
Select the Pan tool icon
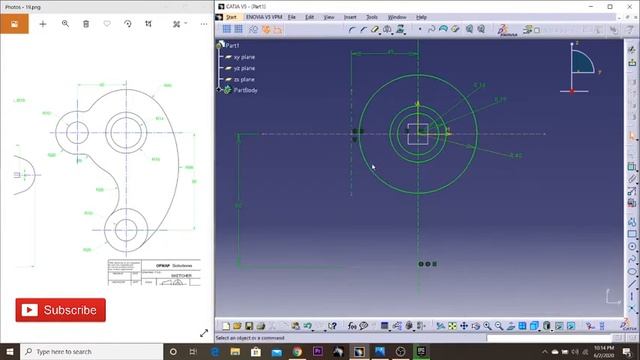point(464,326)
